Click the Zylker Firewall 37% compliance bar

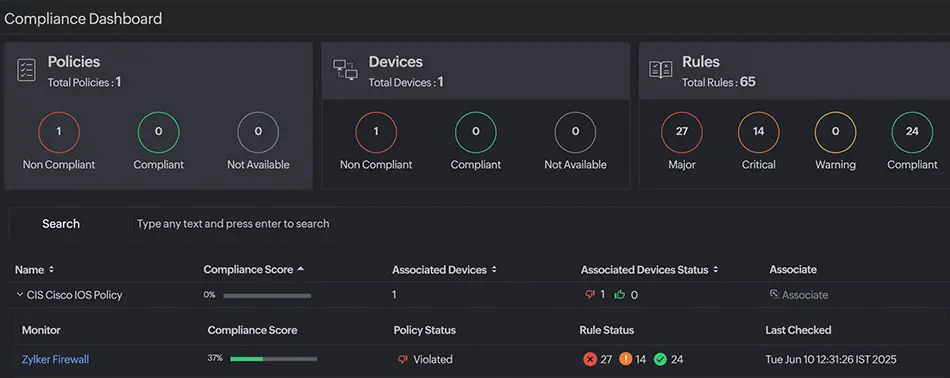pos(274,359)
